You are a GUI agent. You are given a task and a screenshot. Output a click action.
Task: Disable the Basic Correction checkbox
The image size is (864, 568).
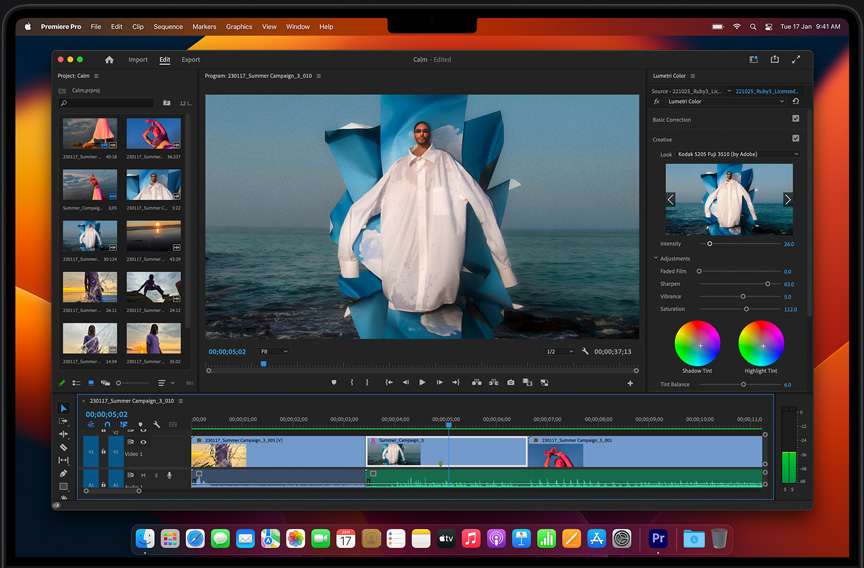click(x=795, y=120)
